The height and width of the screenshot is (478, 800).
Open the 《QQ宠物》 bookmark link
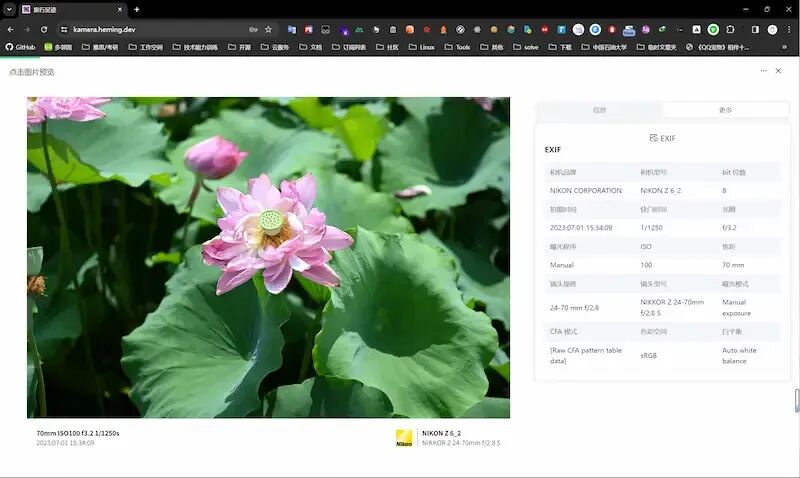pyautogui.click(x=717, y=47)
